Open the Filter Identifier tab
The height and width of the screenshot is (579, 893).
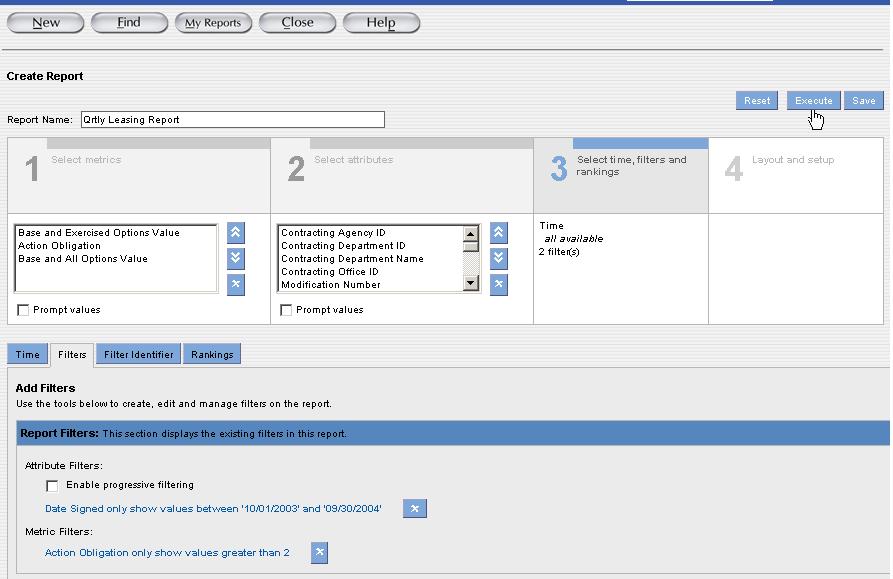coord(138,354)
